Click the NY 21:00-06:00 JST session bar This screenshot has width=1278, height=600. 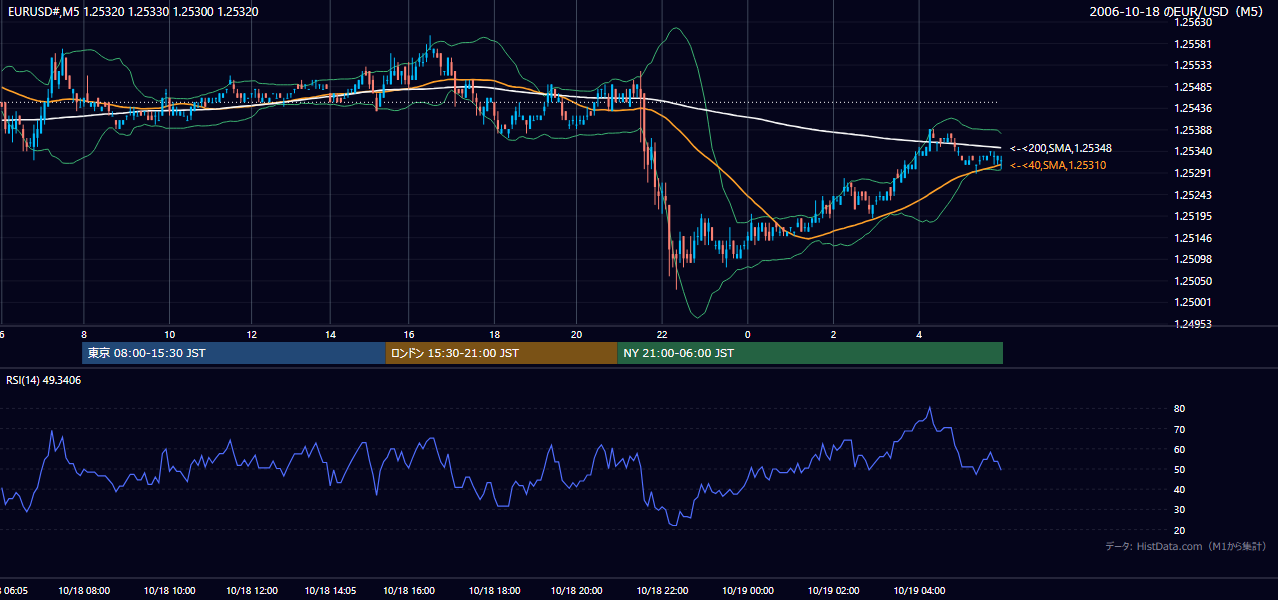810,353
